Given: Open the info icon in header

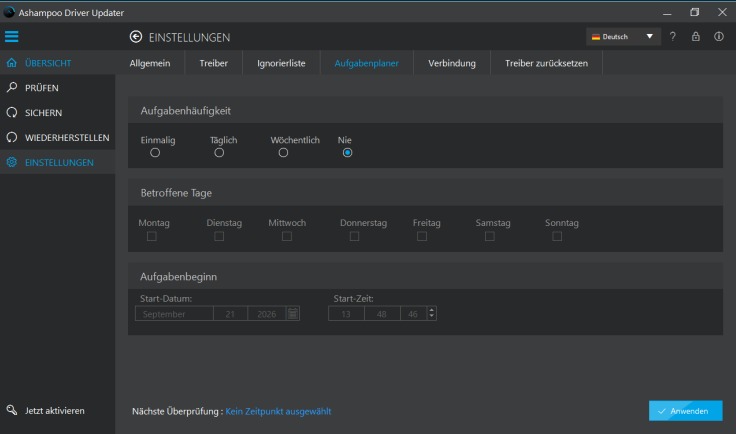Looking at the screenshot, I should 719,37.
